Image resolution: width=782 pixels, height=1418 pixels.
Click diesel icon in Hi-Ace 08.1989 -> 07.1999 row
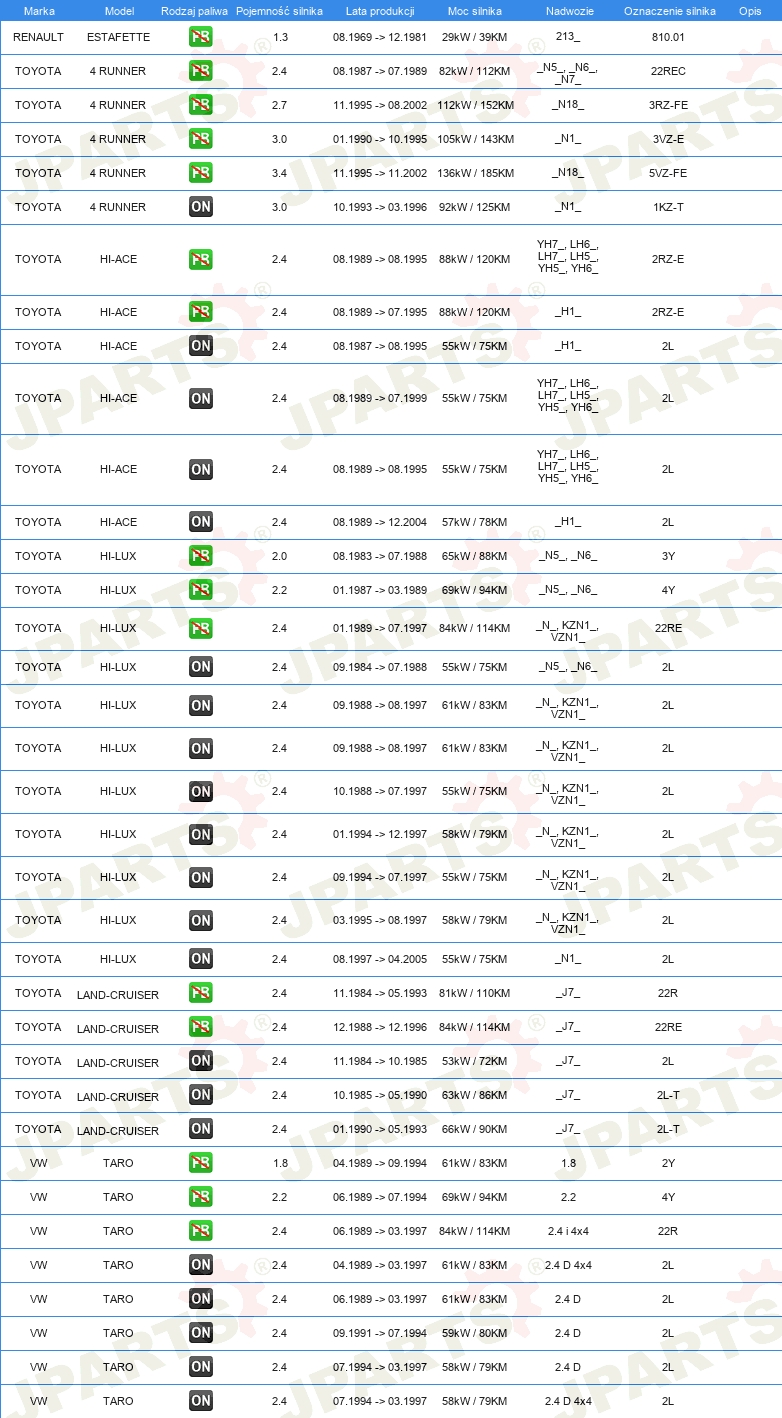pyautogui.click(x=201, y=398)
